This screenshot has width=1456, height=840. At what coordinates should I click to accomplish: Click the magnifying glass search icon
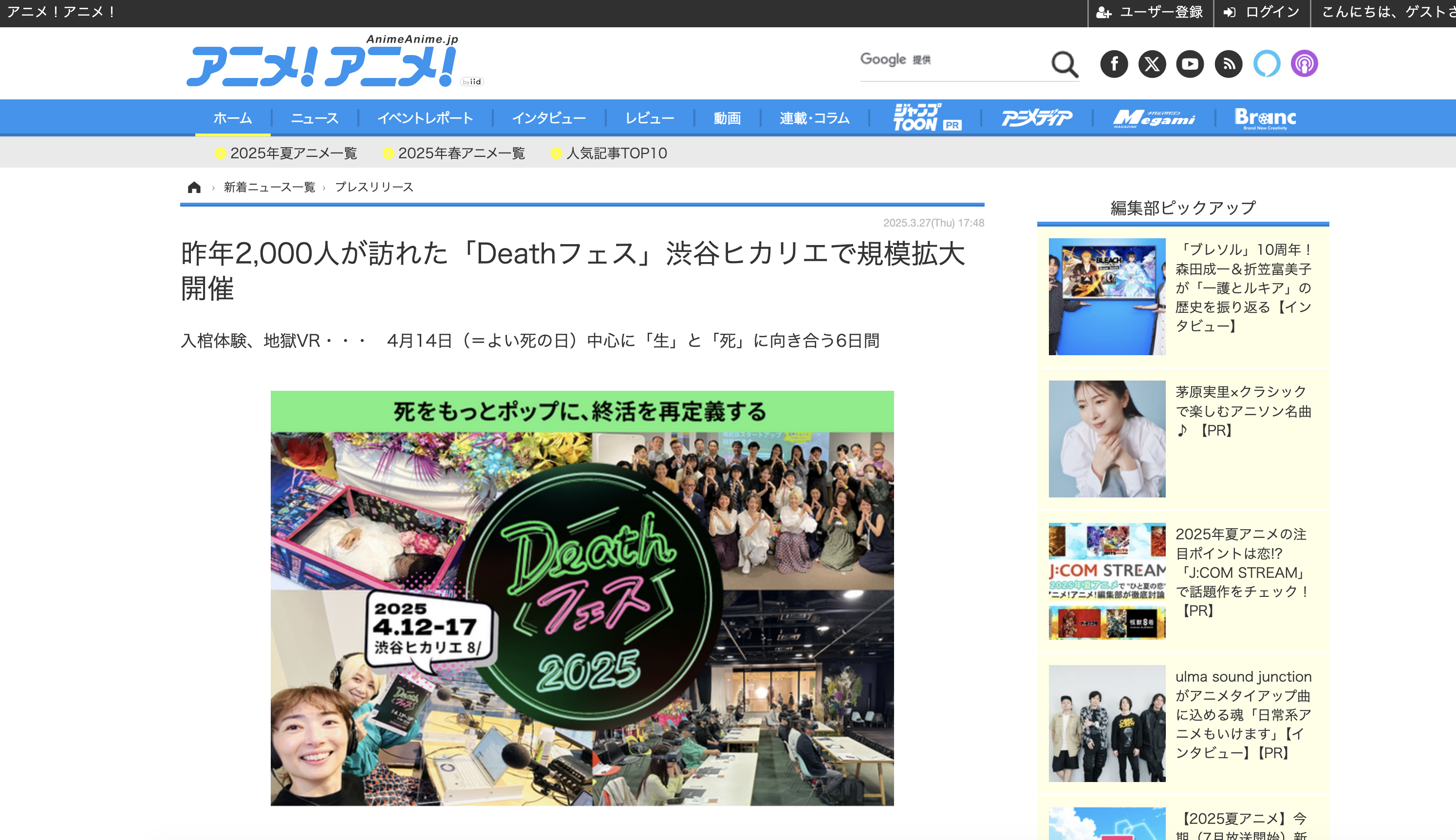tap(1064, 64)
